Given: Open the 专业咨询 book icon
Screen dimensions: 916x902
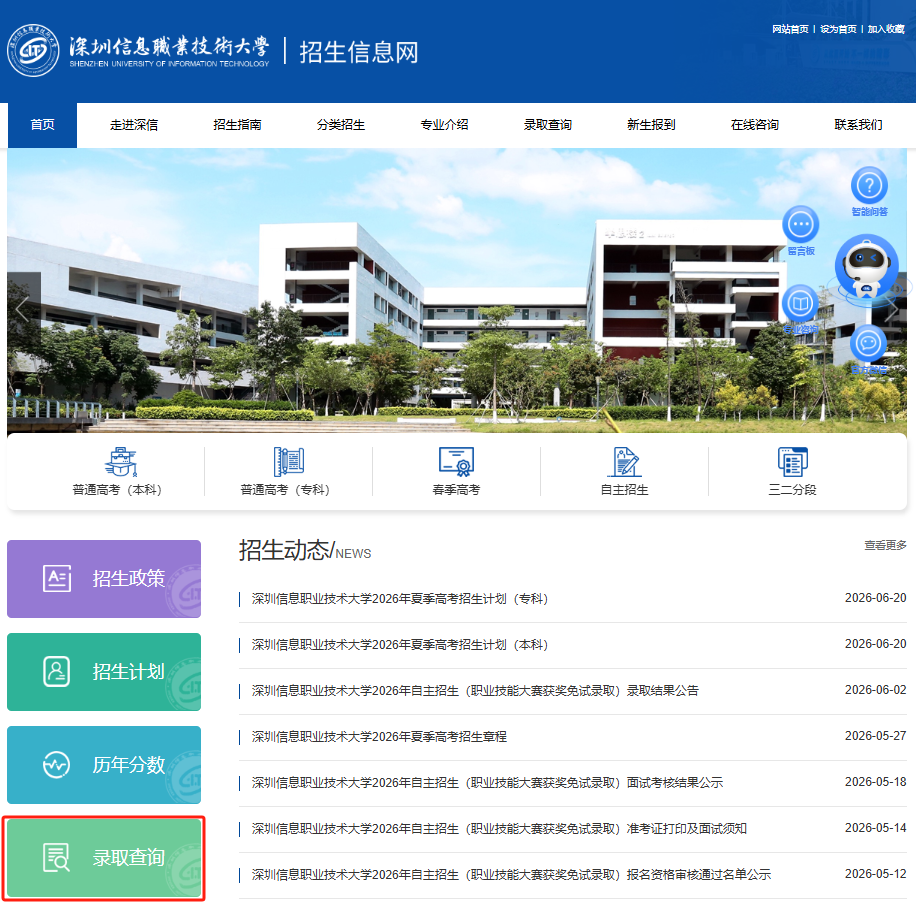Looking at the screenshot, I should pos(800,304).
